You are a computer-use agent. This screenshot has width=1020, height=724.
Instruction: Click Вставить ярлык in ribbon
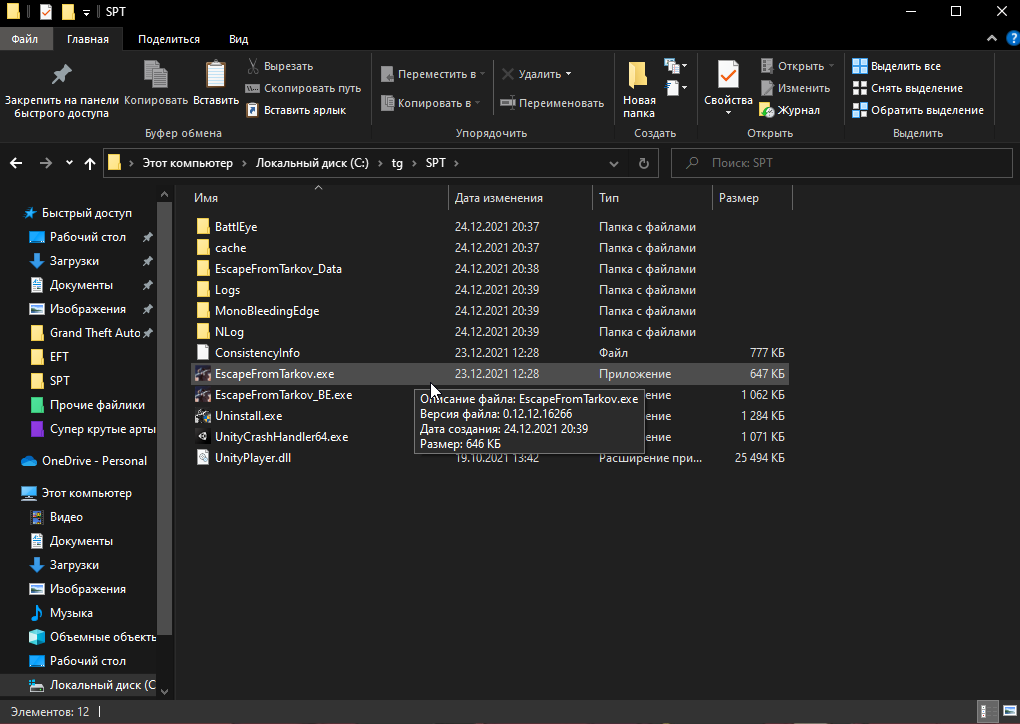(x=296, y=111)
